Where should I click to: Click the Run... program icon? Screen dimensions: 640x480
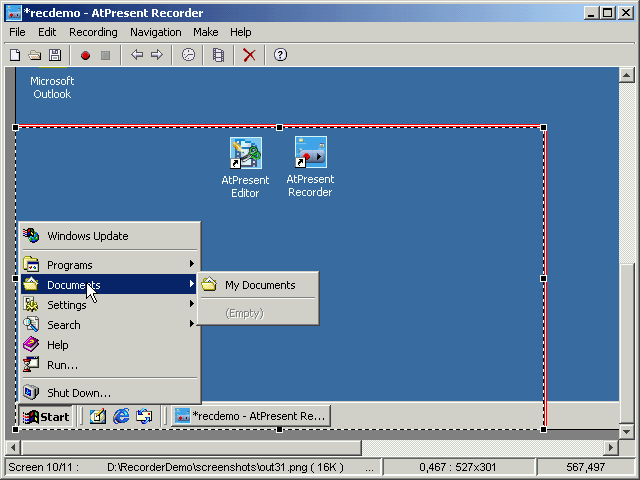point(31,364)
